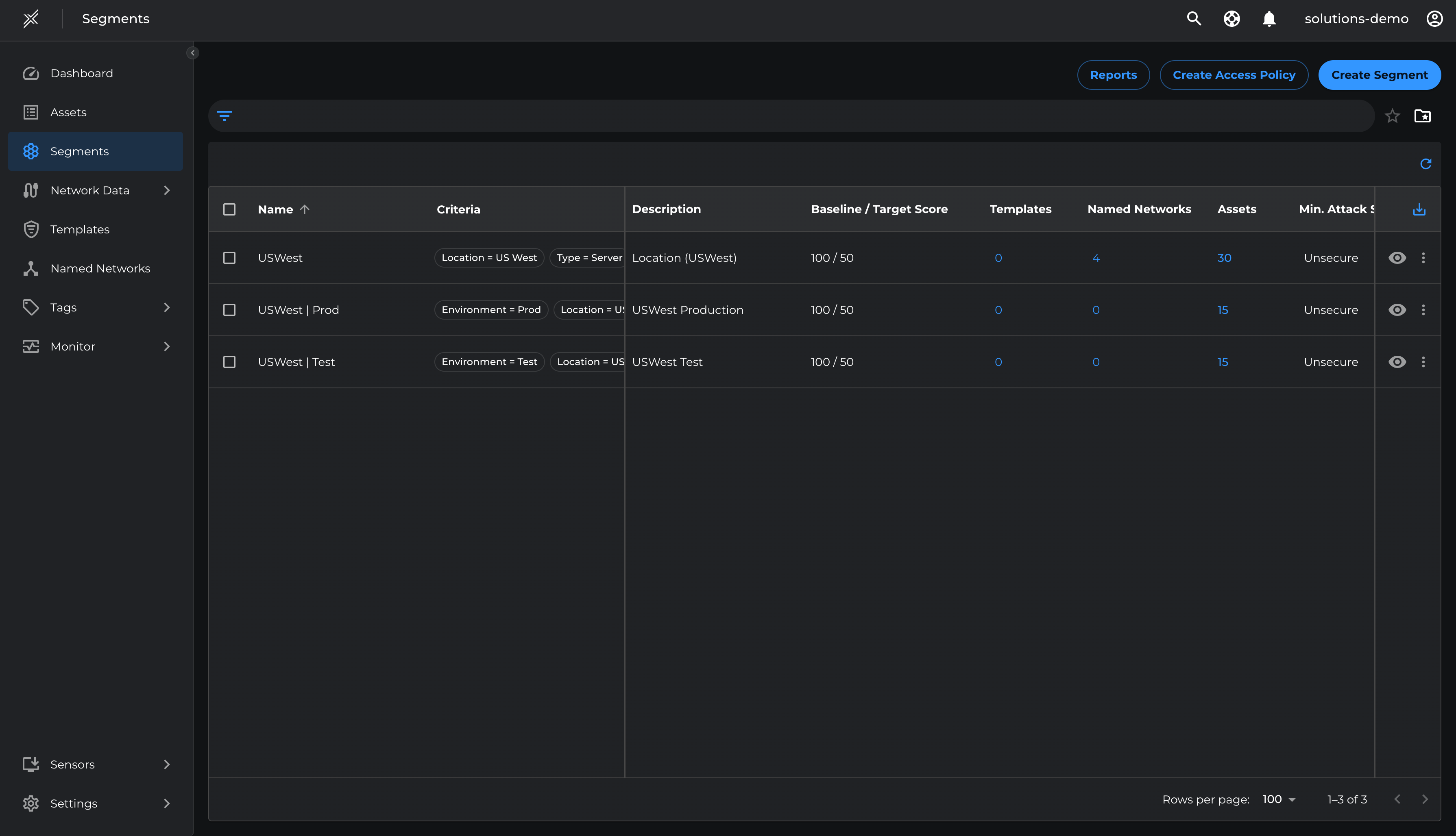The image size is (1456, 836).
Task: Open saved filters folder icon
Action: pos(1422,116)
